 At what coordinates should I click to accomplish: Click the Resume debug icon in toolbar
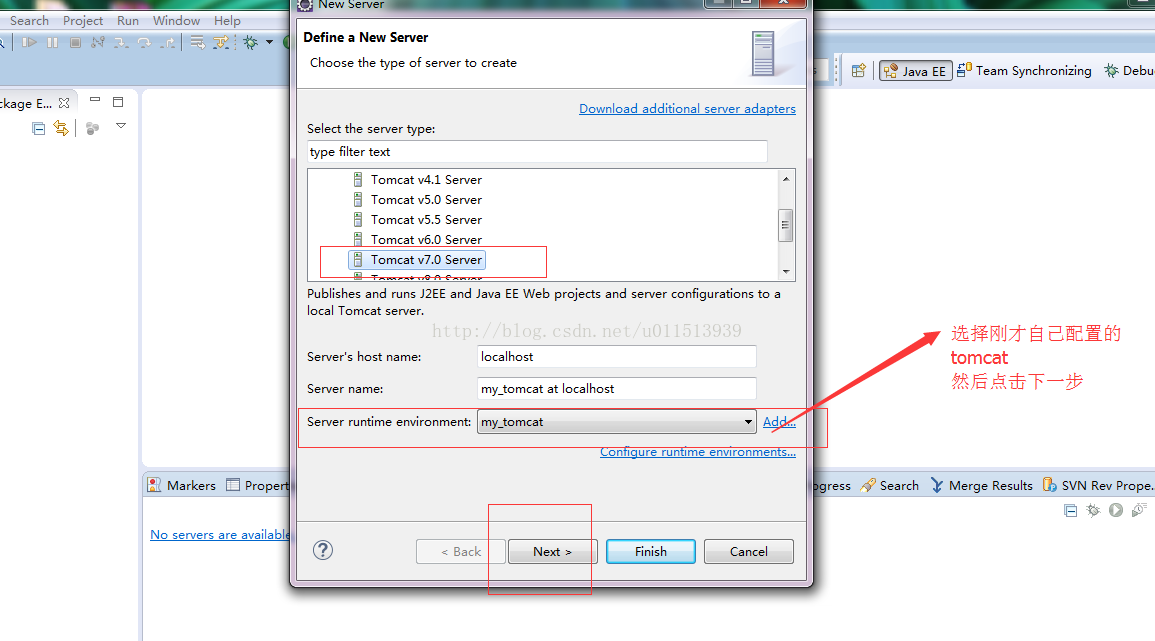click(x=29, y=43)
